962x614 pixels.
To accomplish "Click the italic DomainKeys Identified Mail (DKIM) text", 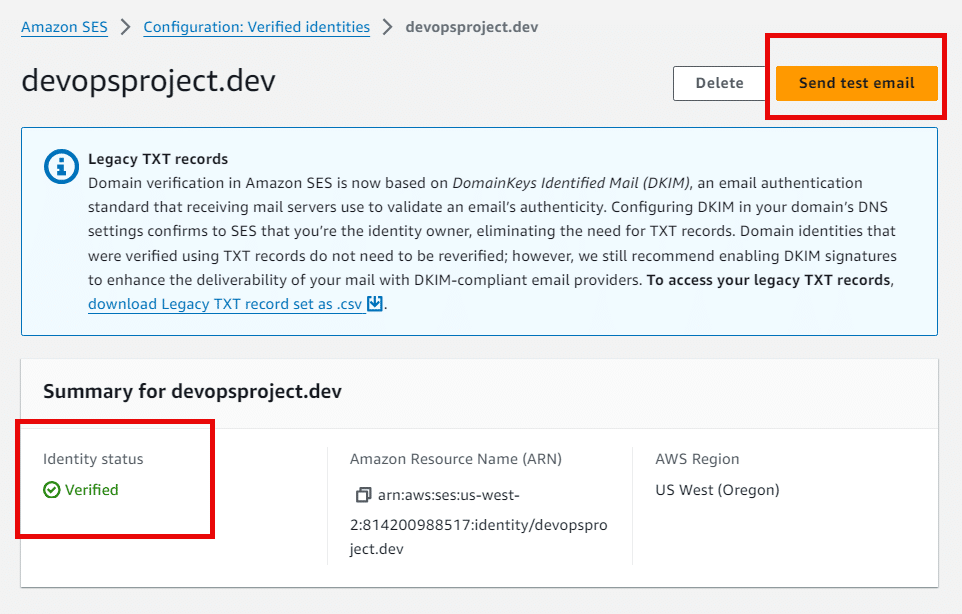I will point(572,183).
